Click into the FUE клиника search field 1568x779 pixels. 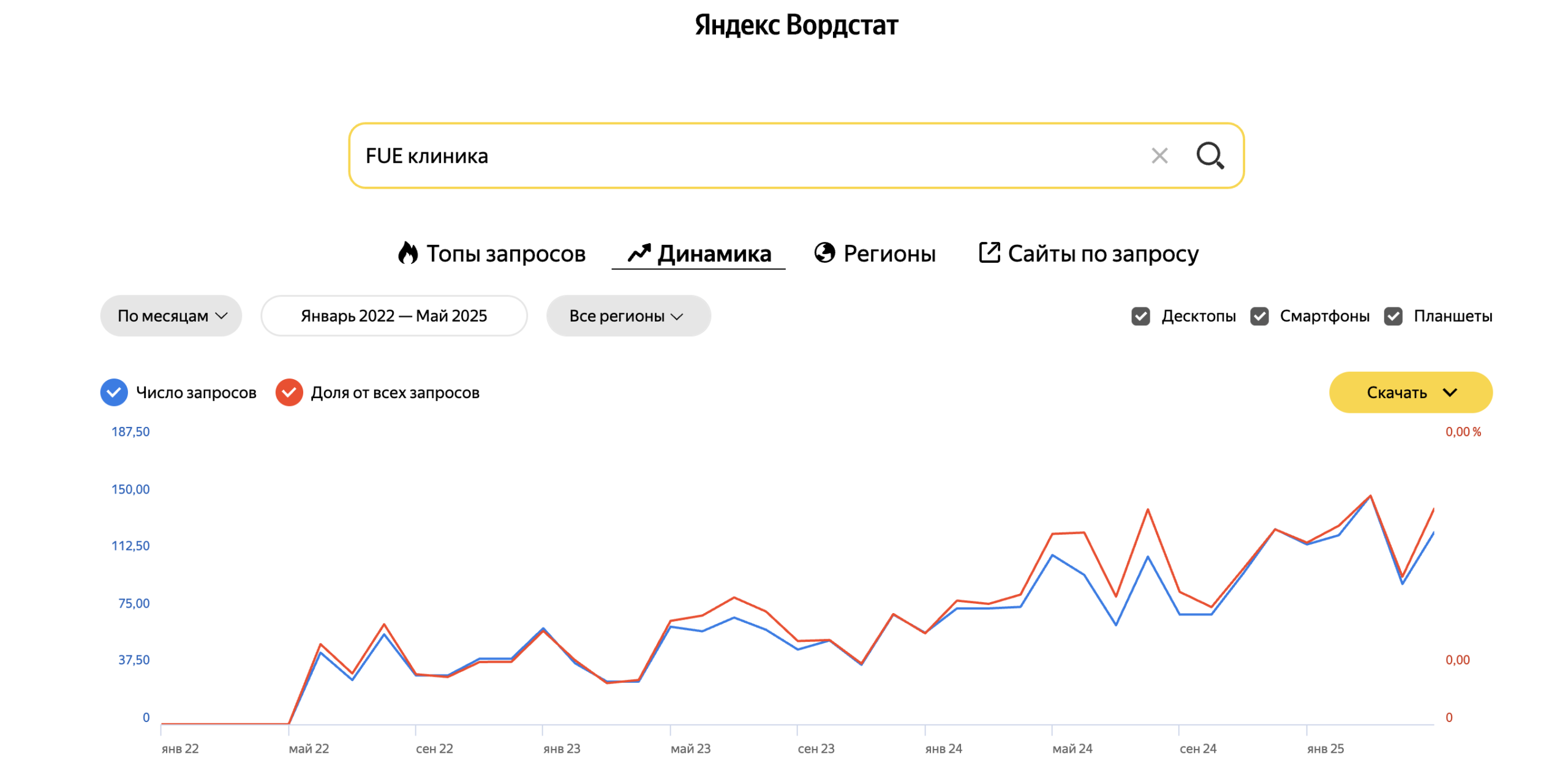click(x=735, y=156)
